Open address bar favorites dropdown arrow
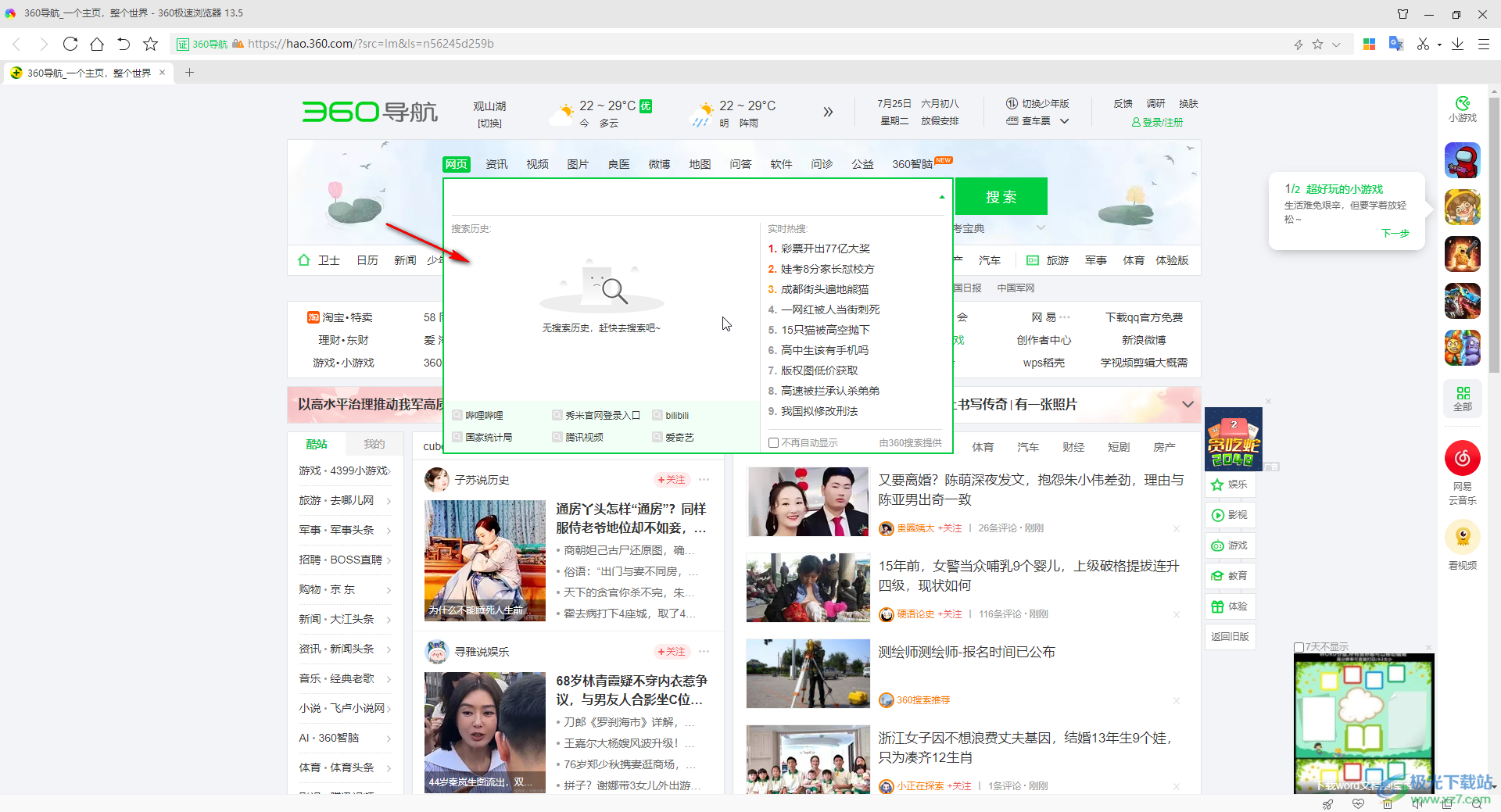The height and width of the screenshot is (812, 1501). [1336, 45]
